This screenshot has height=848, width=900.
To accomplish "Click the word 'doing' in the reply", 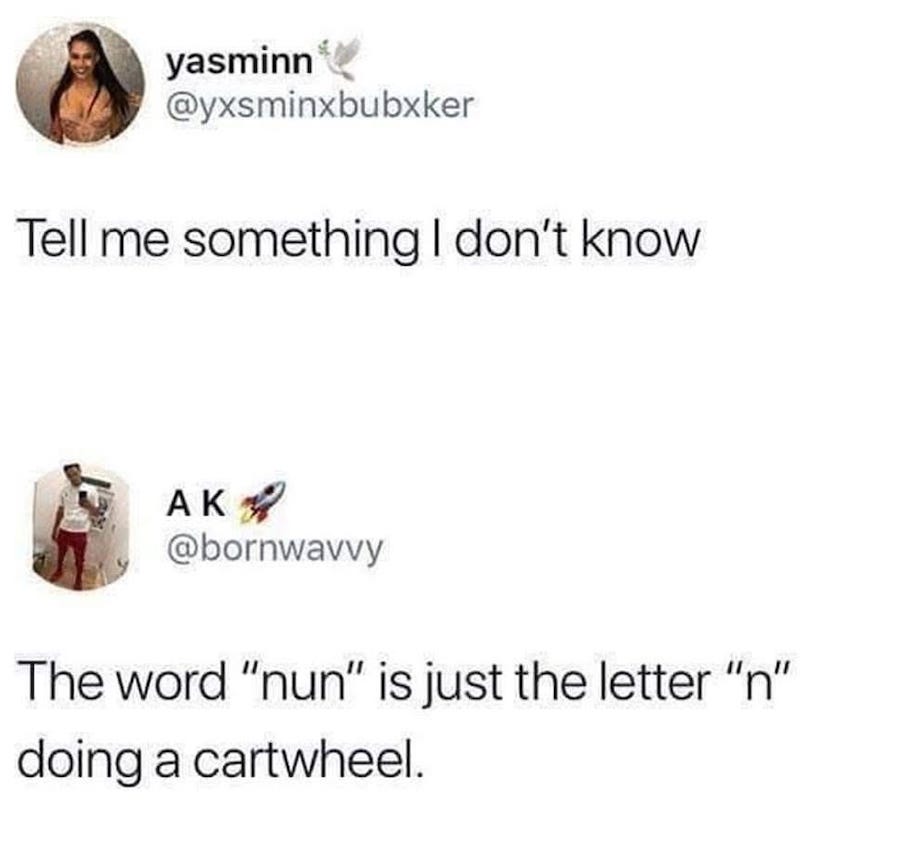I will pos(79,764).
